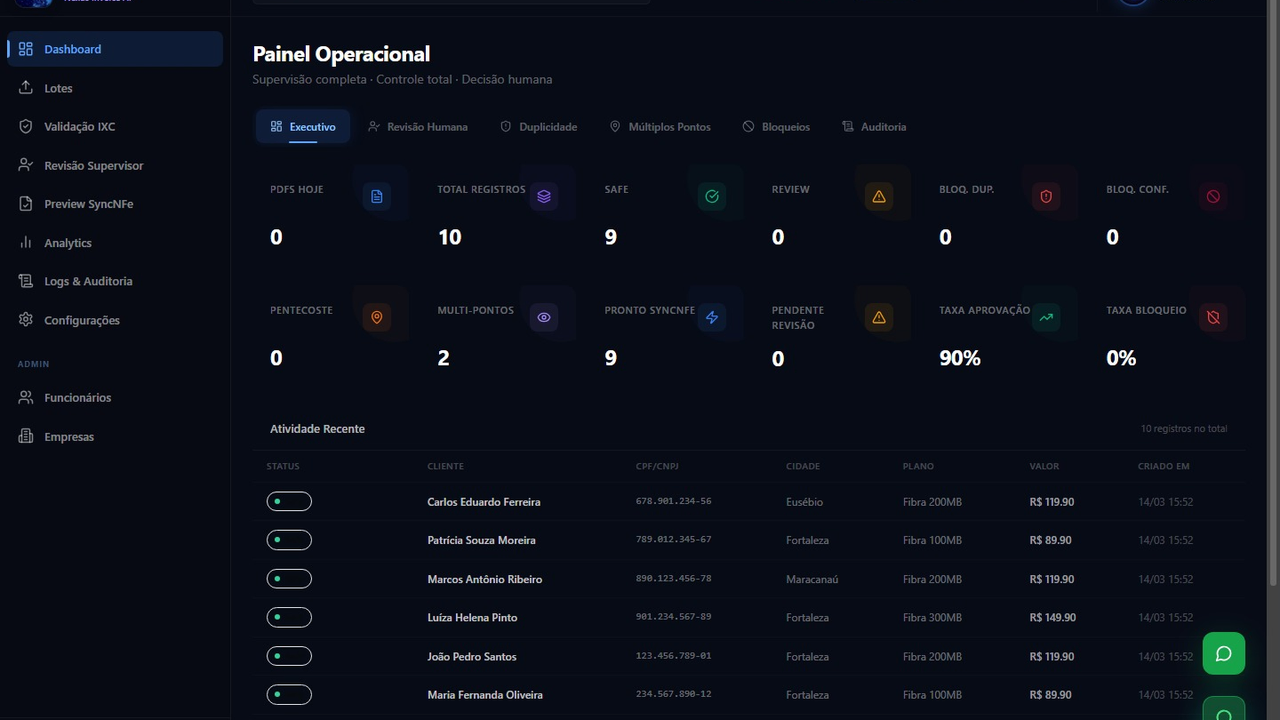This screenshot has width=1280, height=720.
Task: Click the R$ 149.90 value
Action: click(x=1052, y=618)
